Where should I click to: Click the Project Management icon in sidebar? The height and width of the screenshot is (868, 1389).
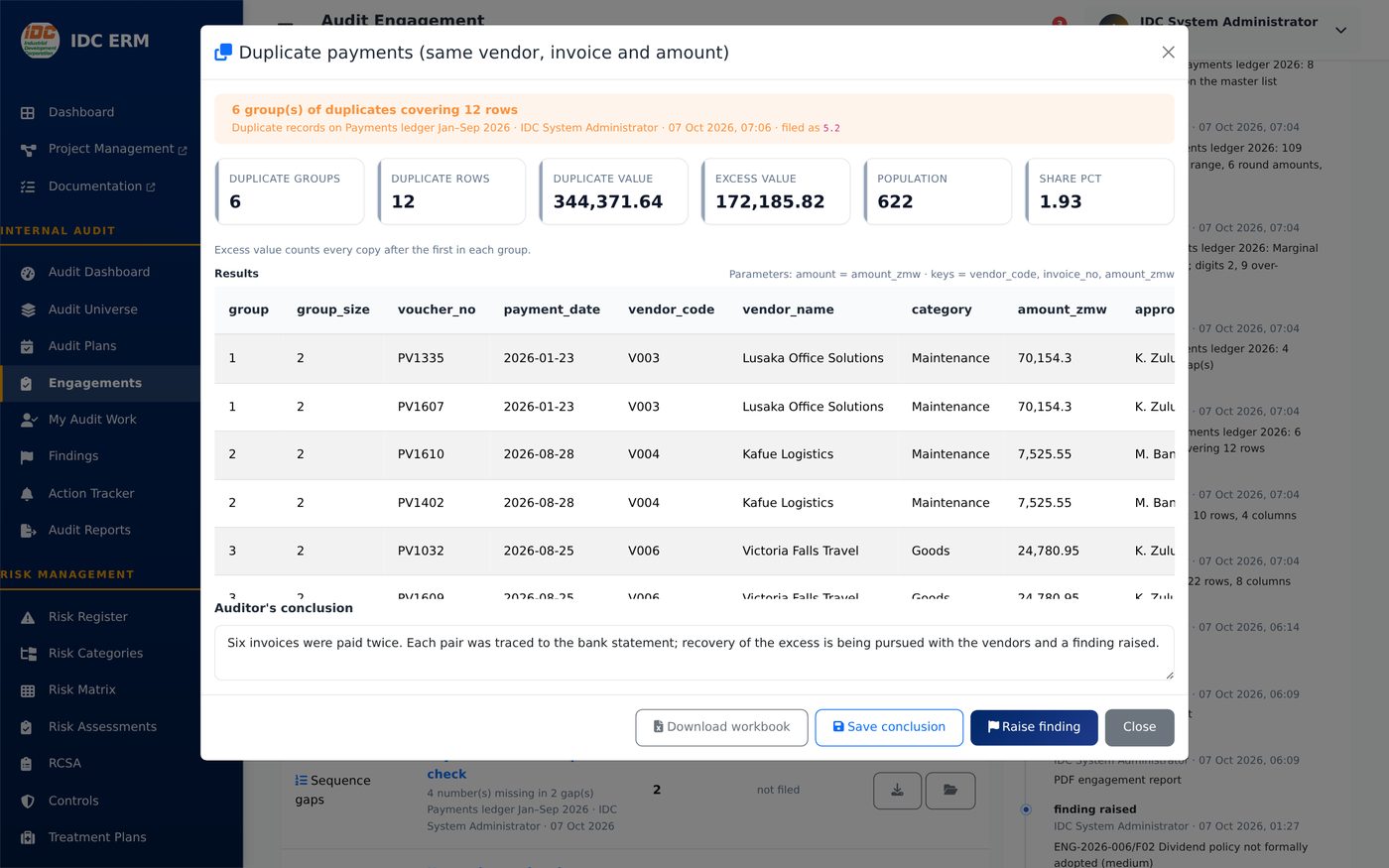(x=28, y=150)
